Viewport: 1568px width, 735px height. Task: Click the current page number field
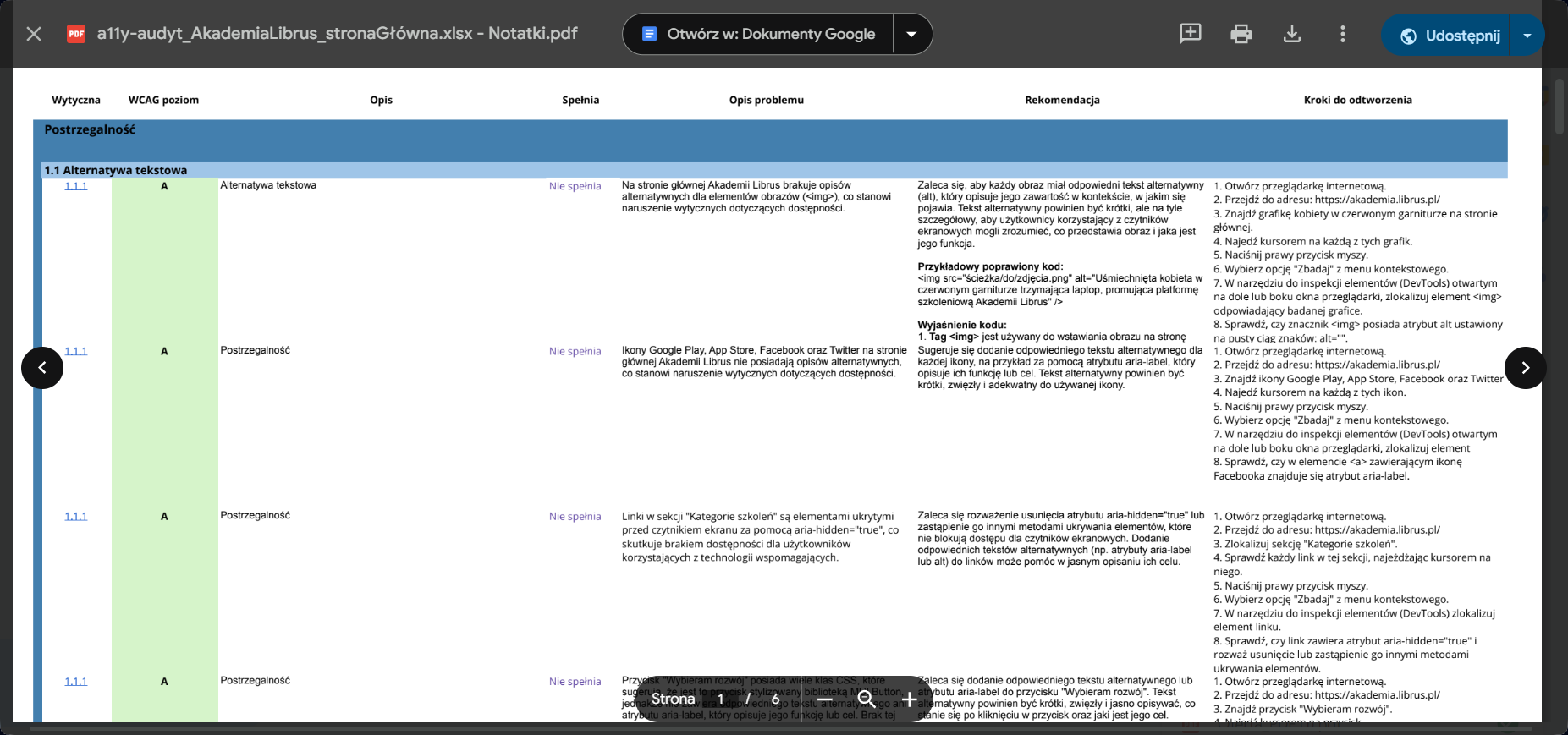click(x=721, y=699)
